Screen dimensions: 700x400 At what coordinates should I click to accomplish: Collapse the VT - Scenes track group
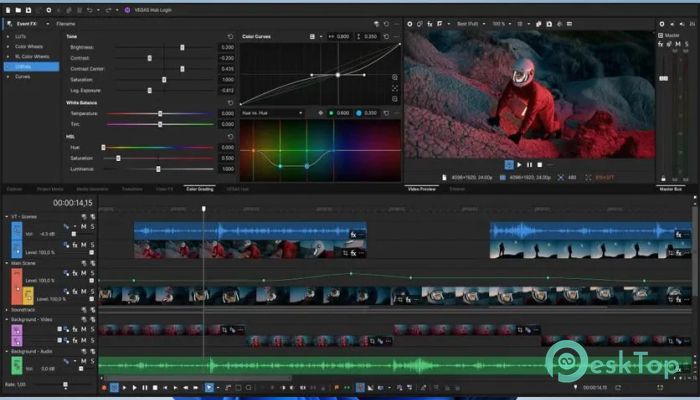point(7,217)
